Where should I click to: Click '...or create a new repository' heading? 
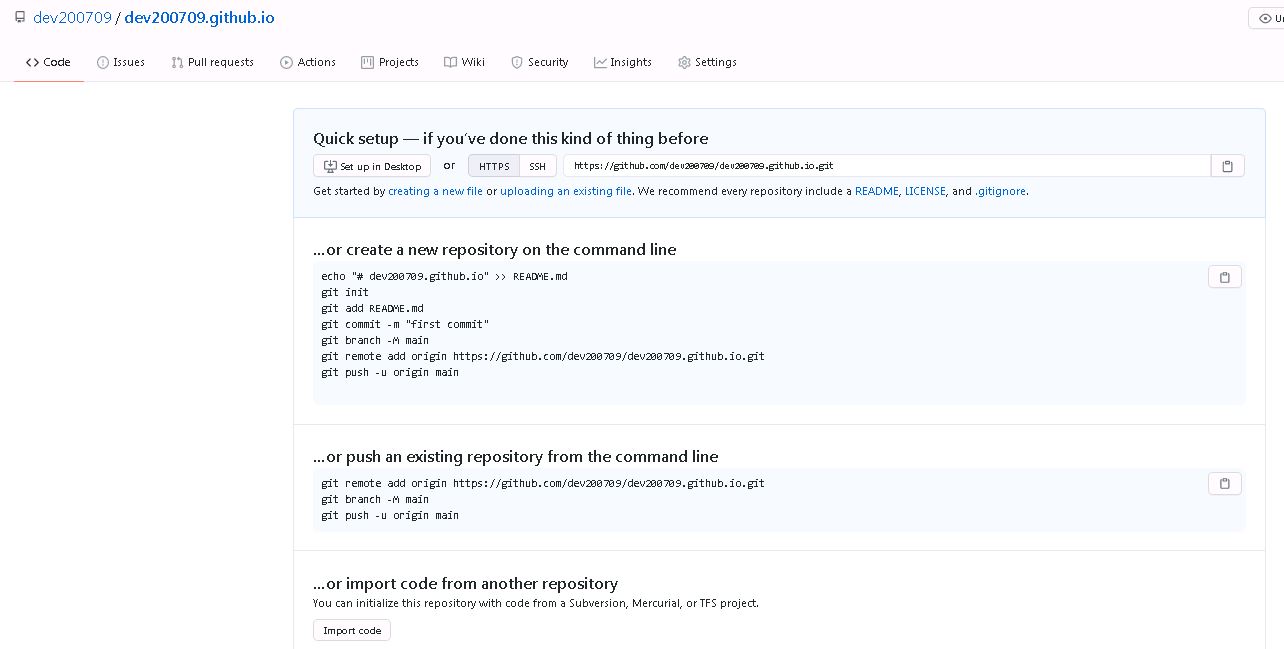495,250
